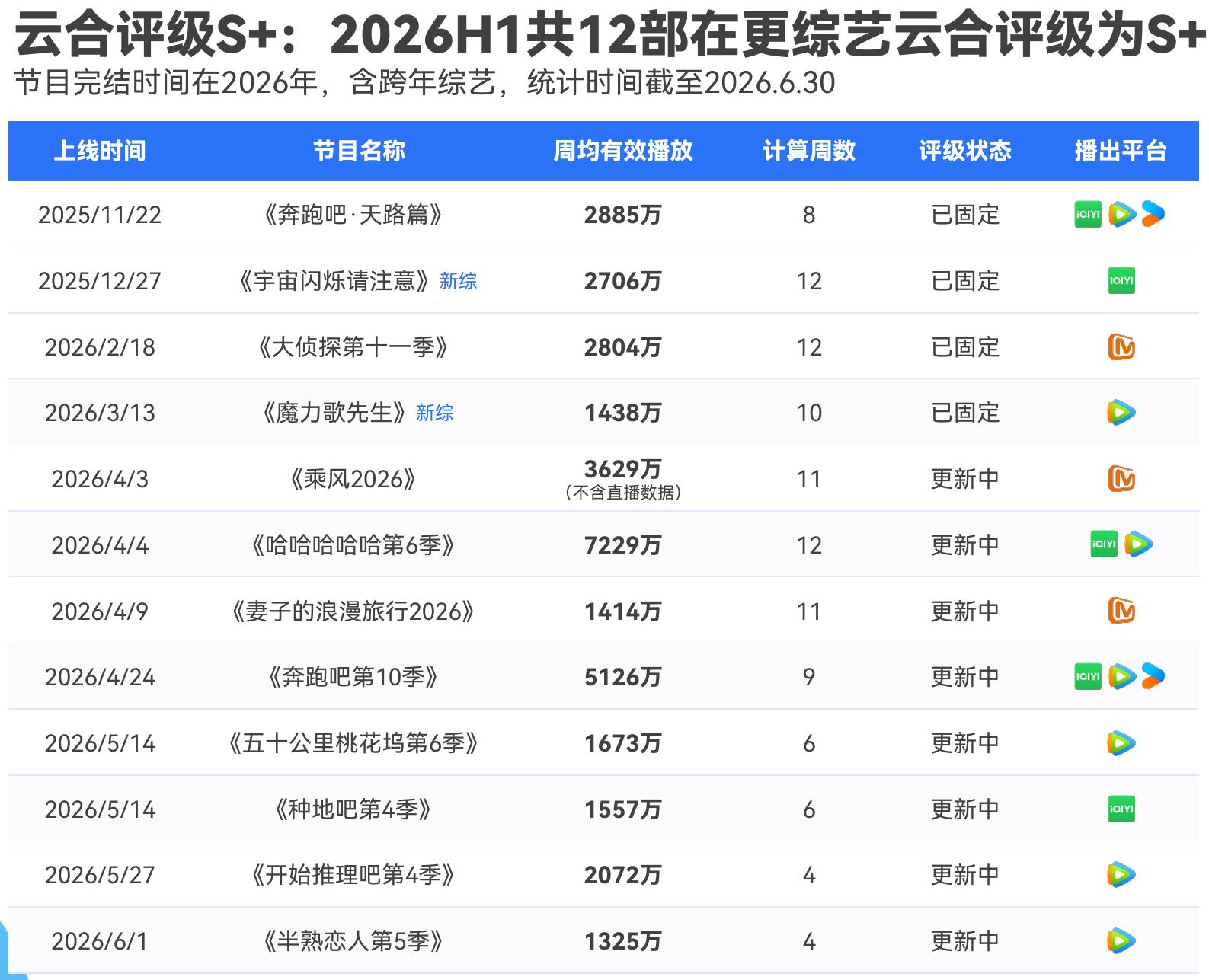Click Tencent Video icon in 奔跑吧·天路篇 row
The height and width of the screenshot is (980, 1209).
1121,215
